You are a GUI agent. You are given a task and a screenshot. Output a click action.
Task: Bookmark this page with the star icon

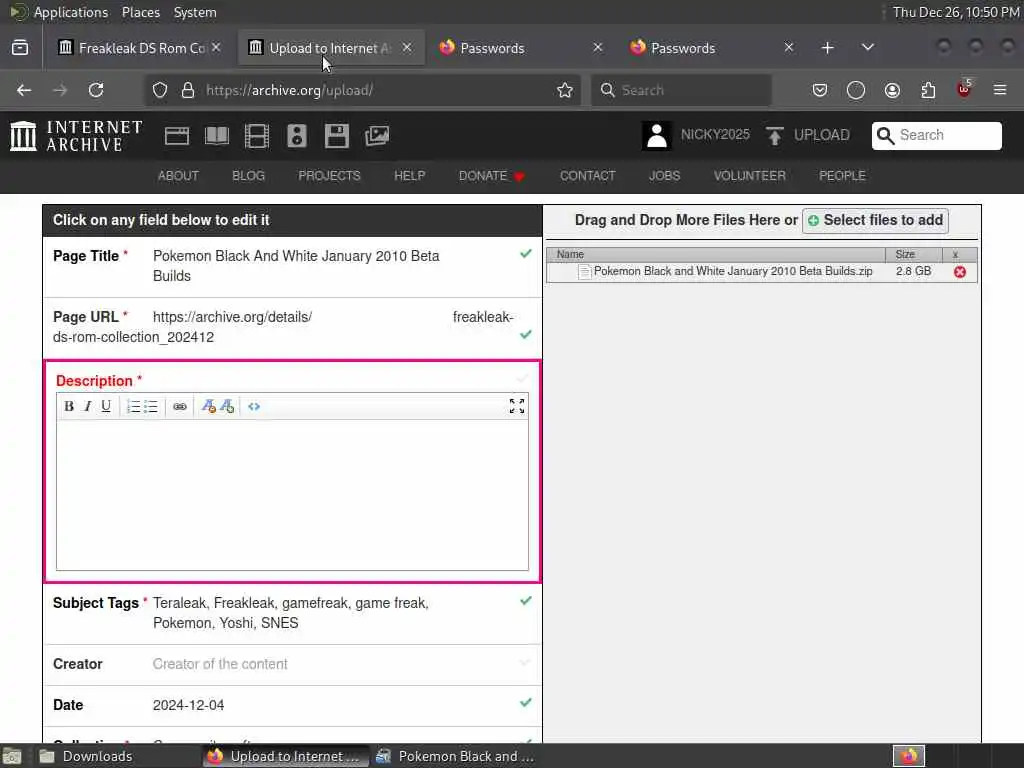click(565, 90)
